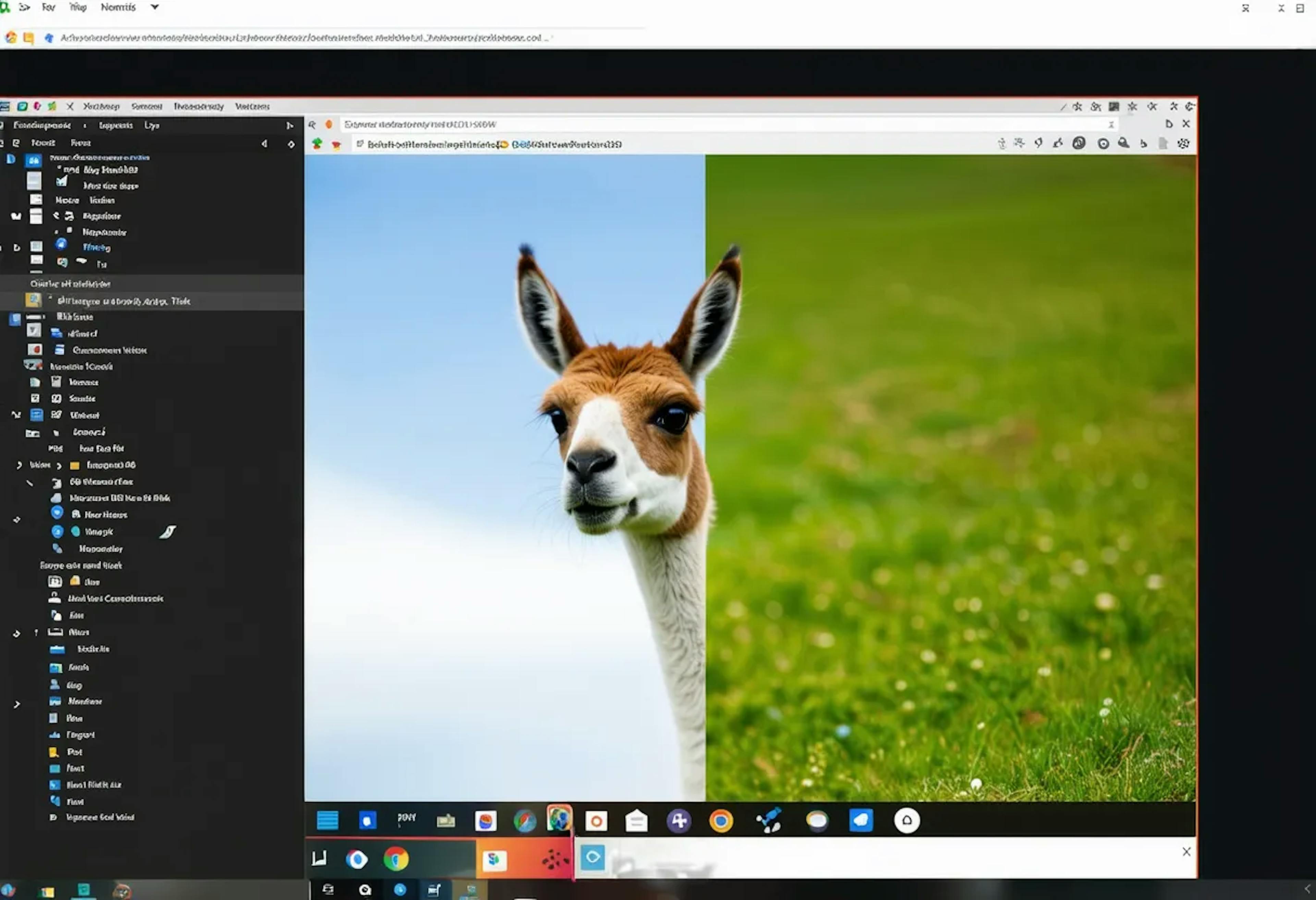The height and width of the screenshot is (900, 1316).
Task: Click the settings gear icon at the top-right toolbar
Action: [x=1183, y=143]
